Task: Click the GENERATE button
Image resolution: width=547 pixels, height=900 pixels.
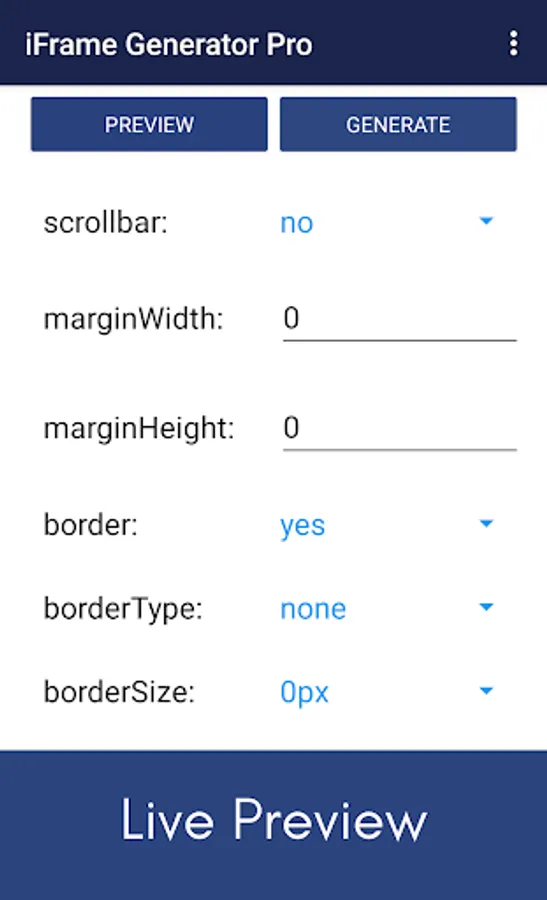Action: click(x=398, y=124)
